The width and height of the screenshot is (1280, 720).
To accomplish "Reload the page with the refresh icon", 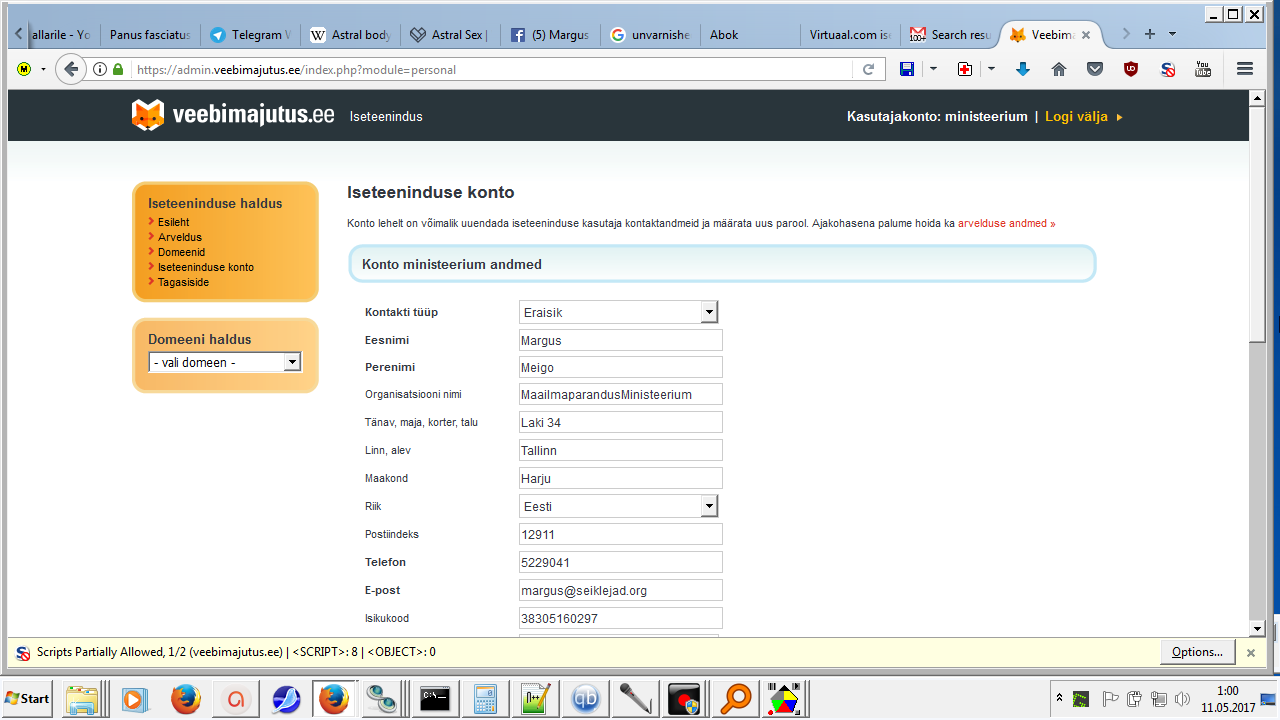I will 868,70.
